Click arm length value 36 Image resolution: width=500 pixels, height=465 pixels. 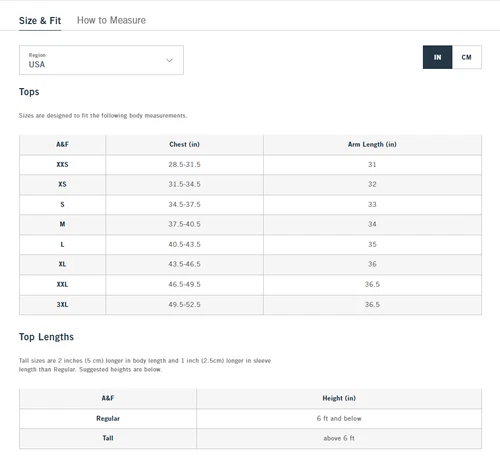pyautogui.click(x=372, y=264)
